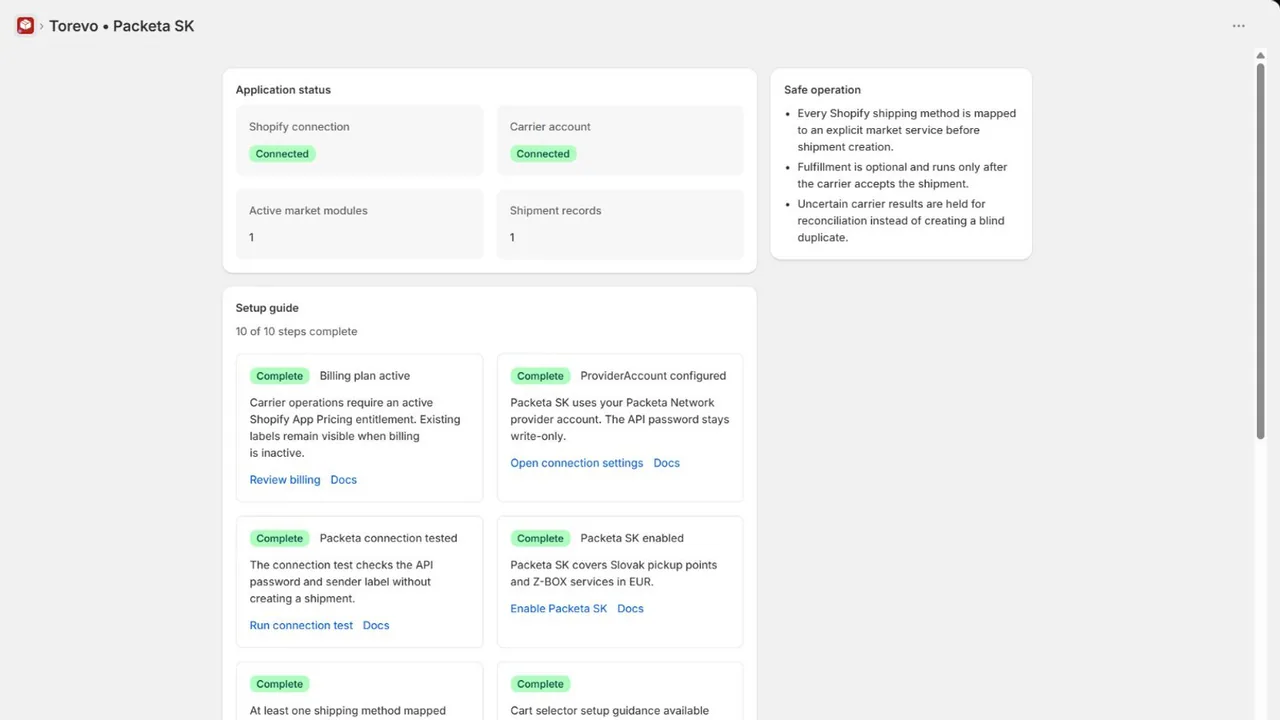
Task: Click the scrollbar up arrow
Action: pos(1261,55)
